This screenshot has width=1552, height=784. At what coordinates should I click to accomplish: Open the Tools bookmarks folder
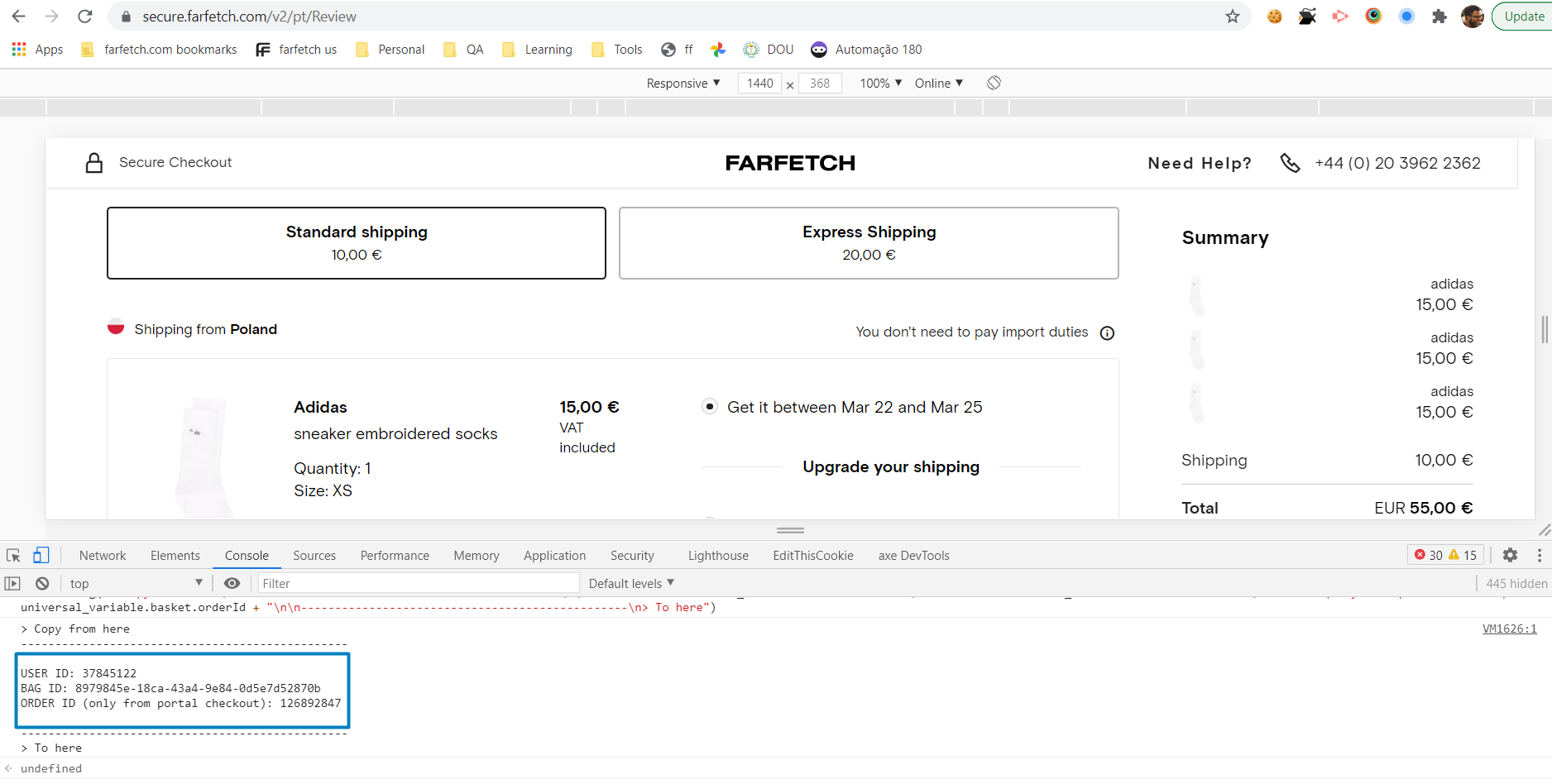[617, 50]
